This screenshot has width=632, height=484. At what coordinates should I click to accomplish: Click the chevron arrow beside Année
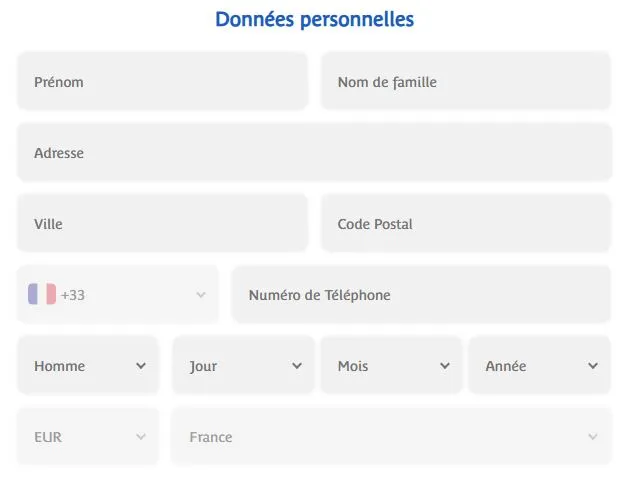tap(593, 366)
